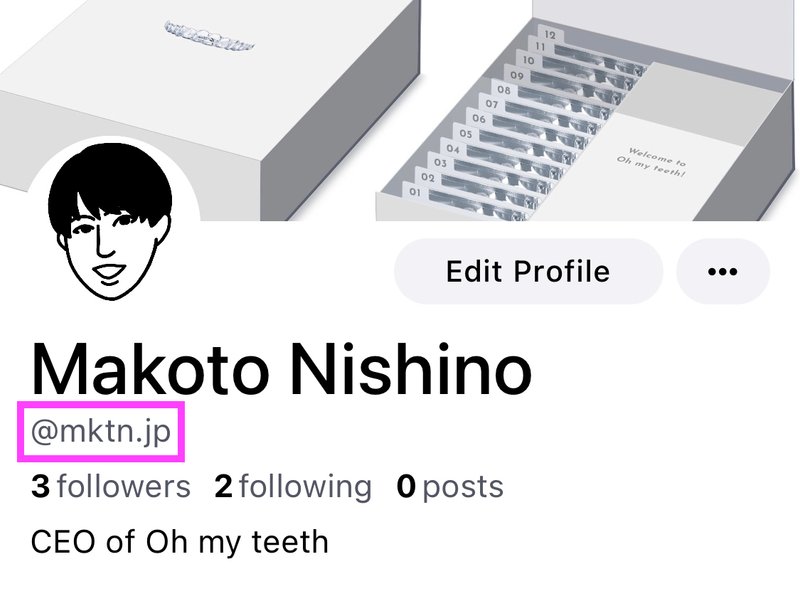Click tray tab labeled 06 in banner
This screenshot has width=800, height=601.
[479, 118]
